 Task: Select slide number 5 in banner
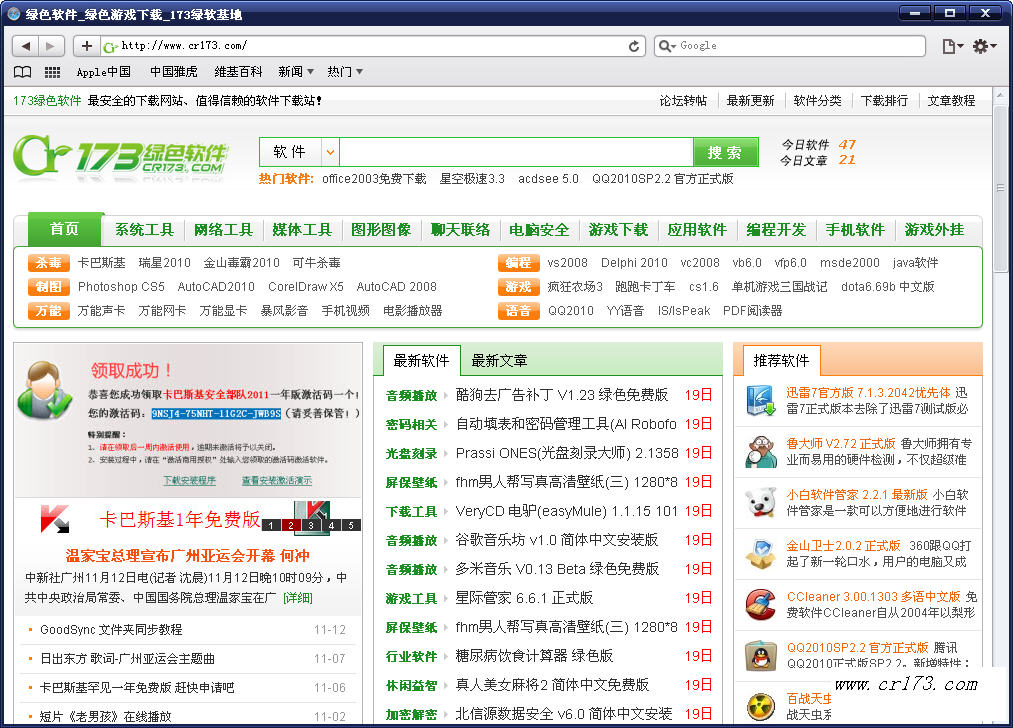point(351,525)
